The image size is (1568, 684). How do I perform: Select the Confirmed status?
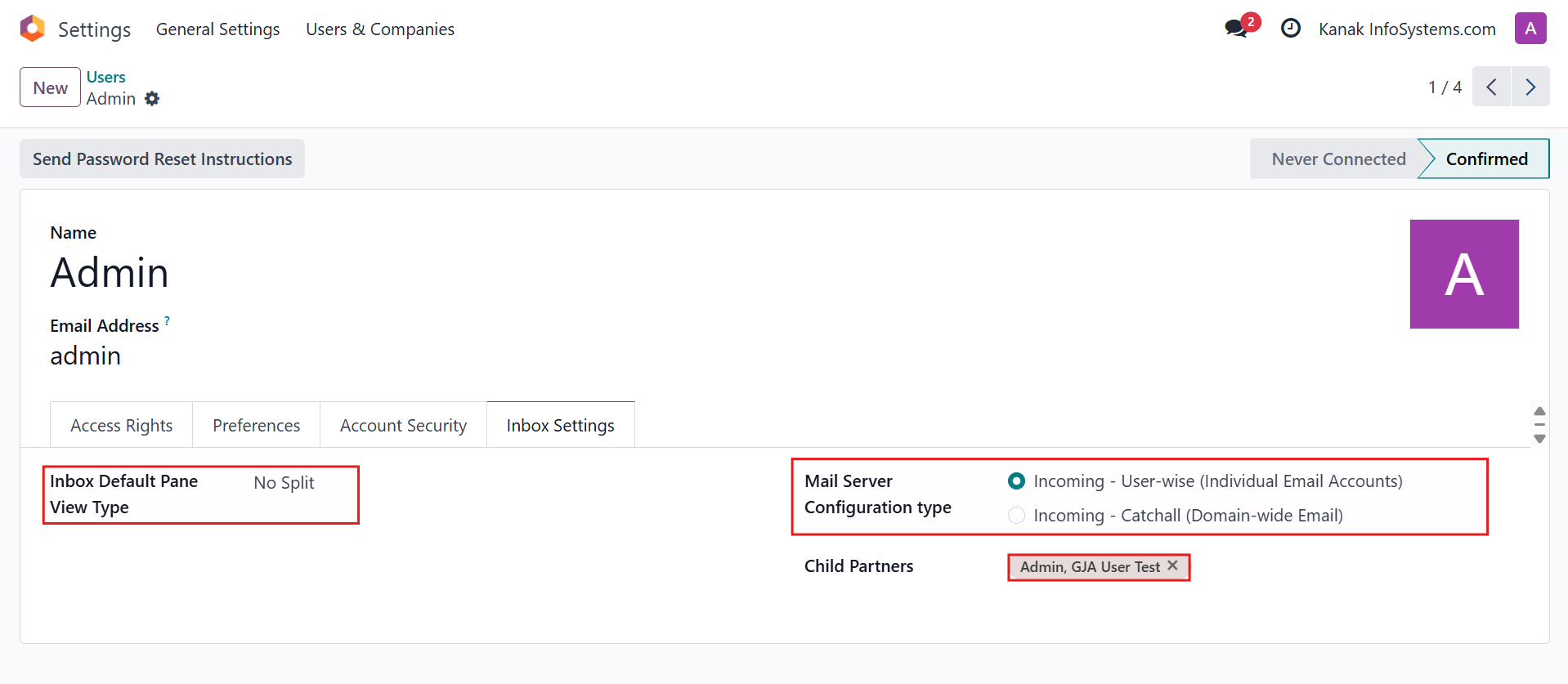coord(1486,159)
